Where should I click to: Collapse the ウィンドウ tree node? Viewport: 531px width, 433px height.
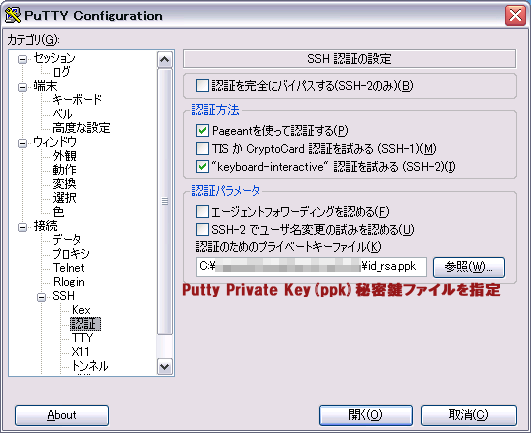(22, 143)
